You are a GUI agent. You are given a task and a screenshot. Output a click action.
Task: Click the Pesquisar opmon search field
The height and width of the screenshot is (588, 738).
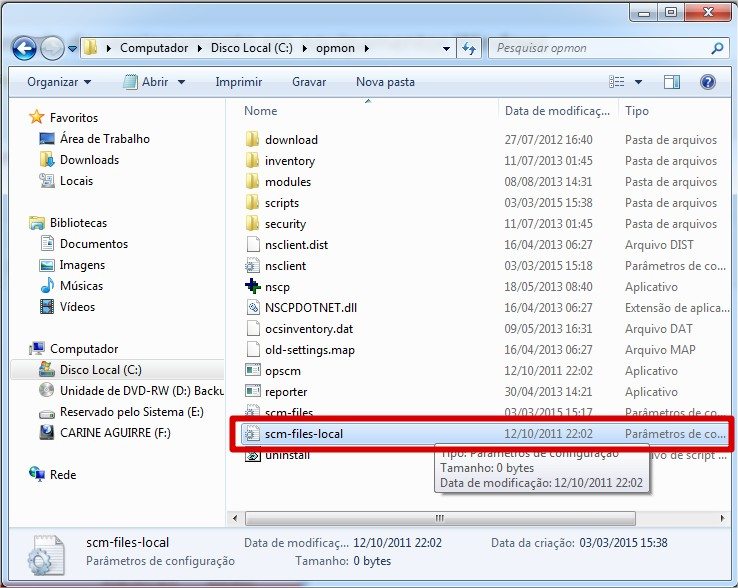[600, 48]
